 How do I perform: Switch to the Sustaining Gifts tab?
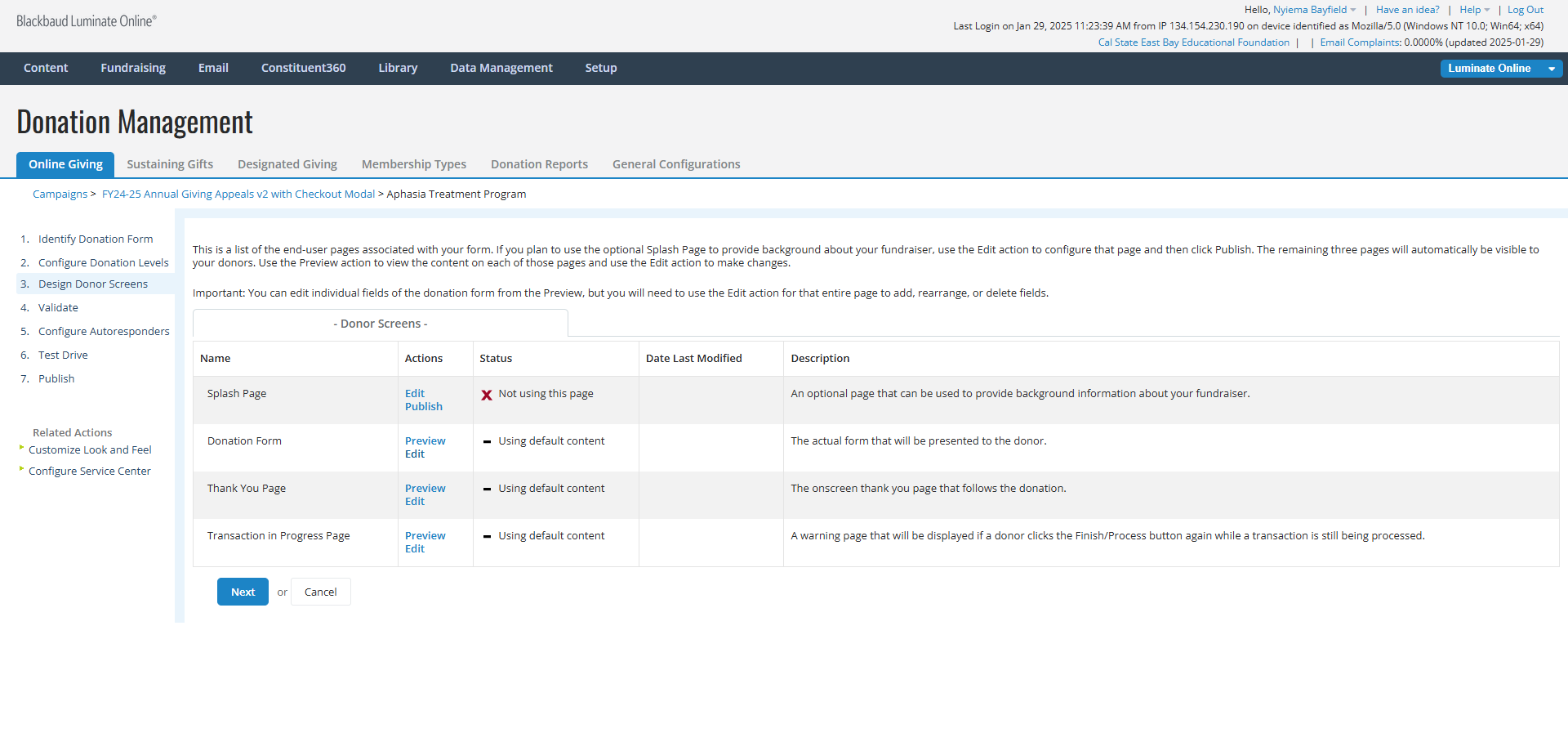(x=170, y=164)
